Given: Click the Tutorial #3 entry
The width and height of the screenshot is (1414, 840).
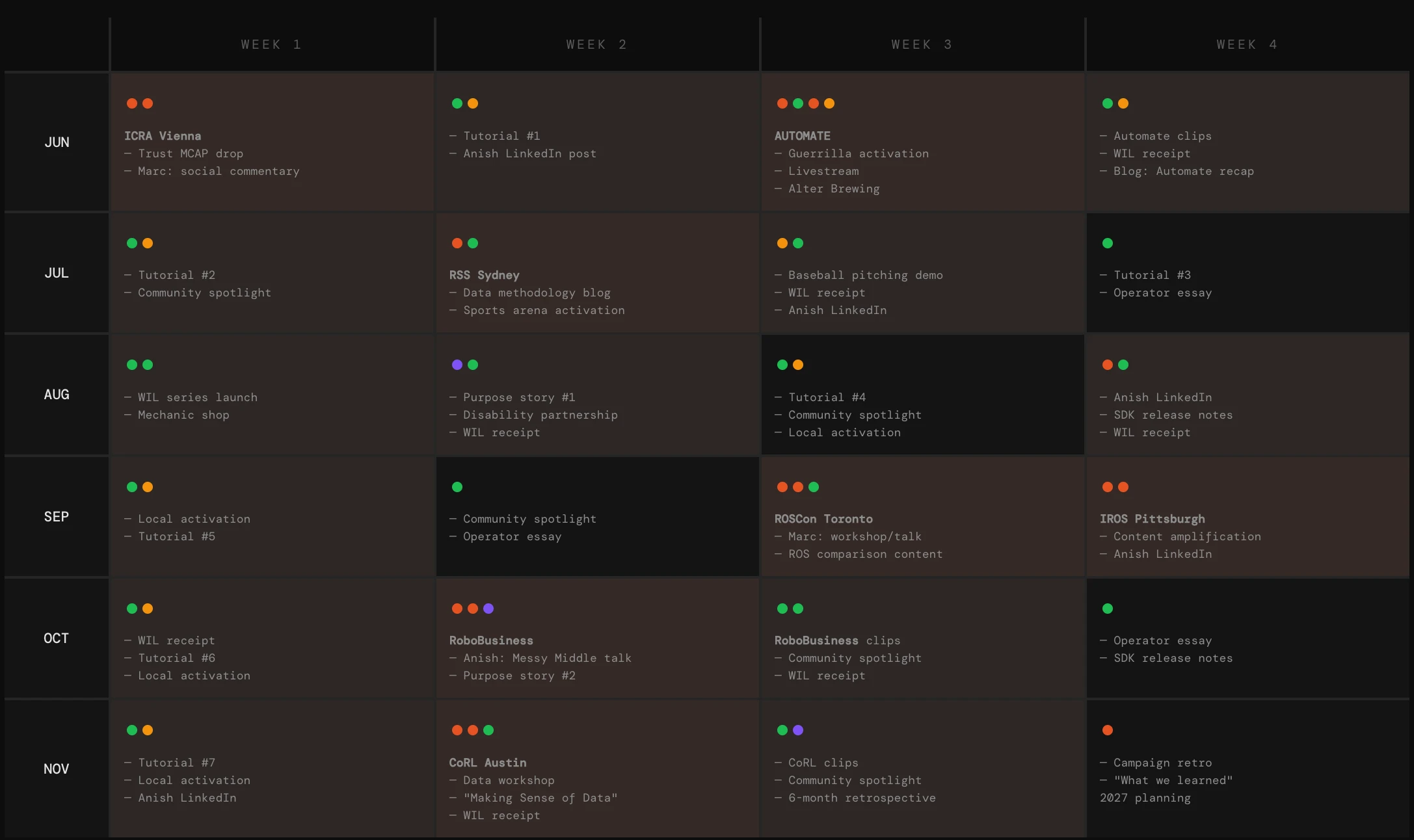Looking at the screenshot, I should 1145,275.
